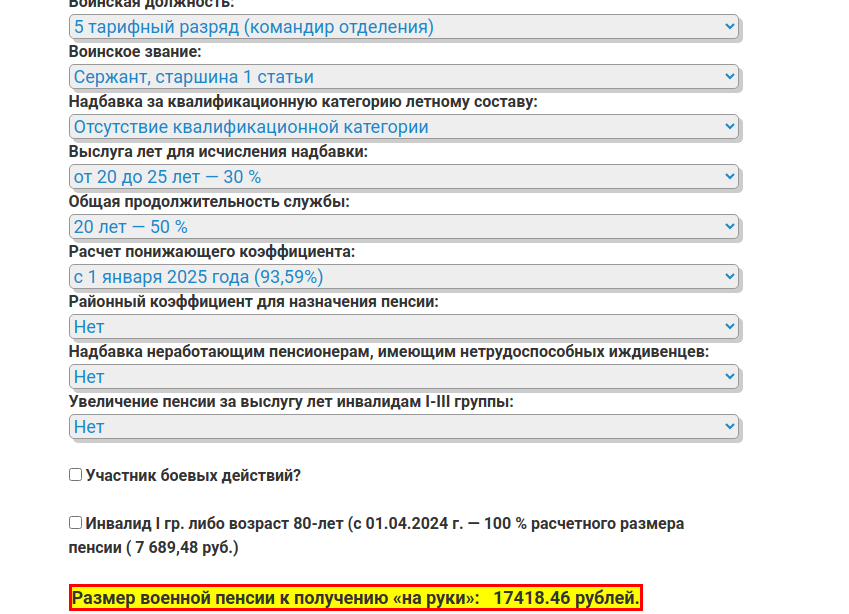Open the 'Сержант, старшина 1 статьи' rank dropdown
This screenshot has height=614, width=849.
click(403, 76)
